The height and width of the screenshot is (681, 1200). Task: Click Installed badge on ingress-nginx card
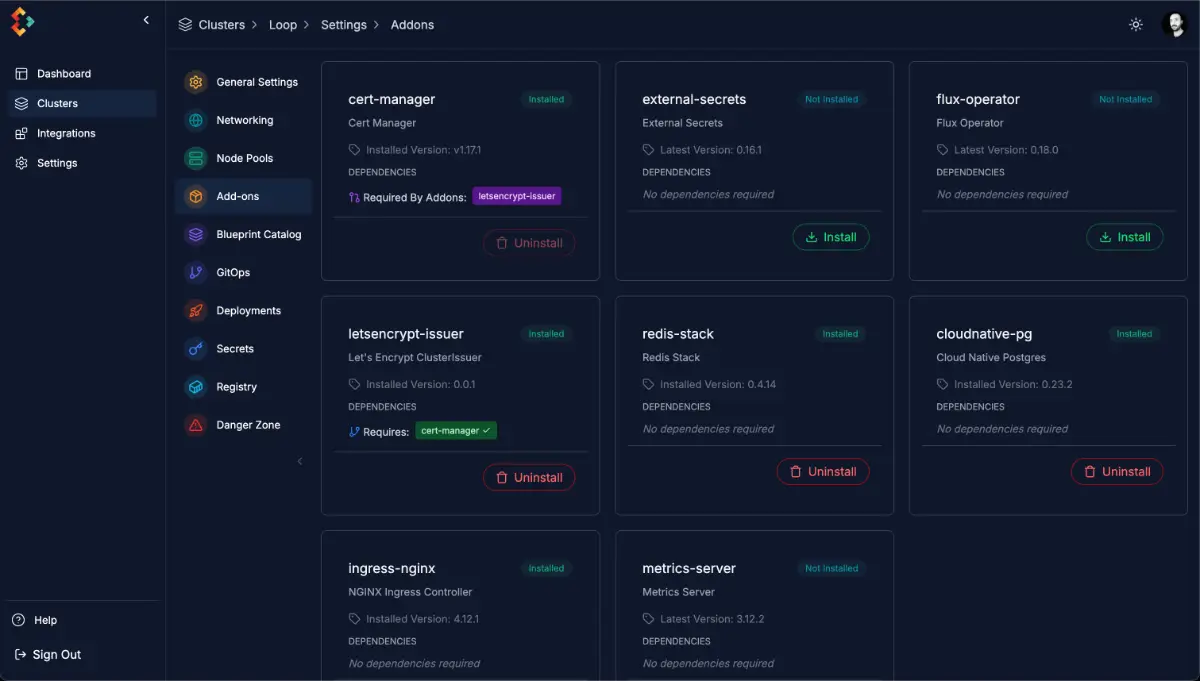546,568
